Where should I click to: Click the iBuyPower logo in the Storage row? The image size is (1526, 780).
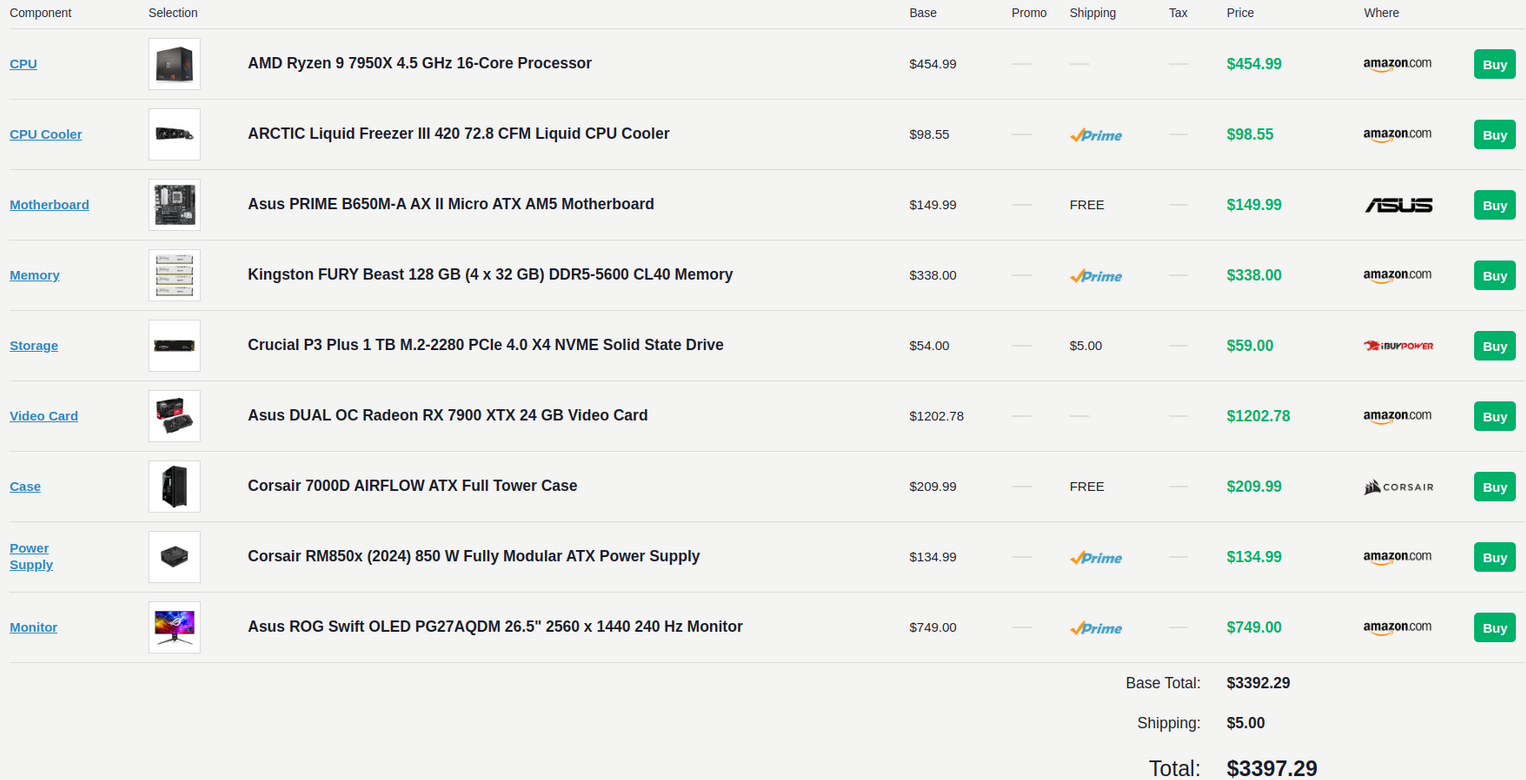pos(1398,346)
